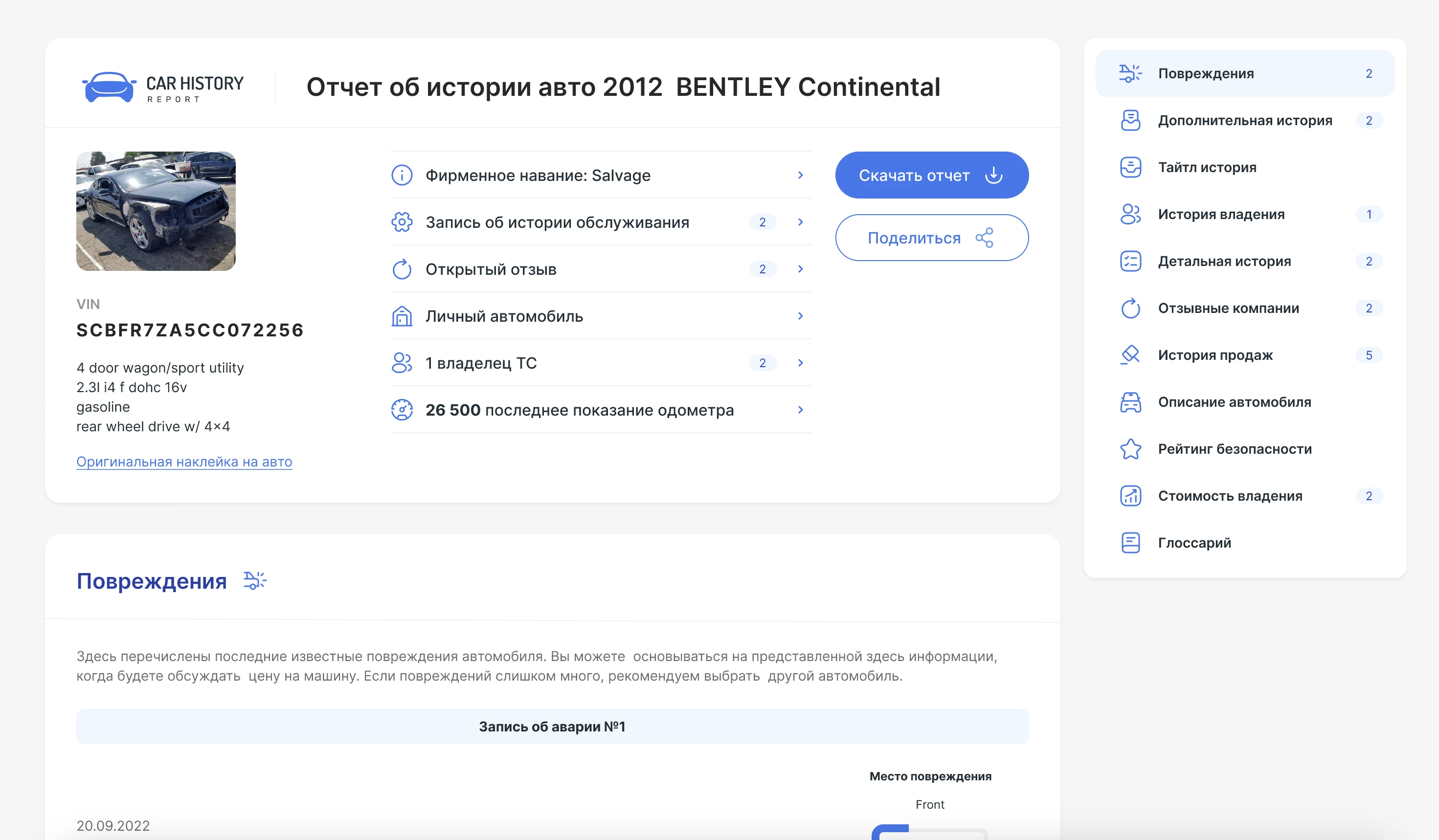Go to Дополнительная история in sidebar
This screenshot has width=1439, height=840.
(x=1245, y=120)
